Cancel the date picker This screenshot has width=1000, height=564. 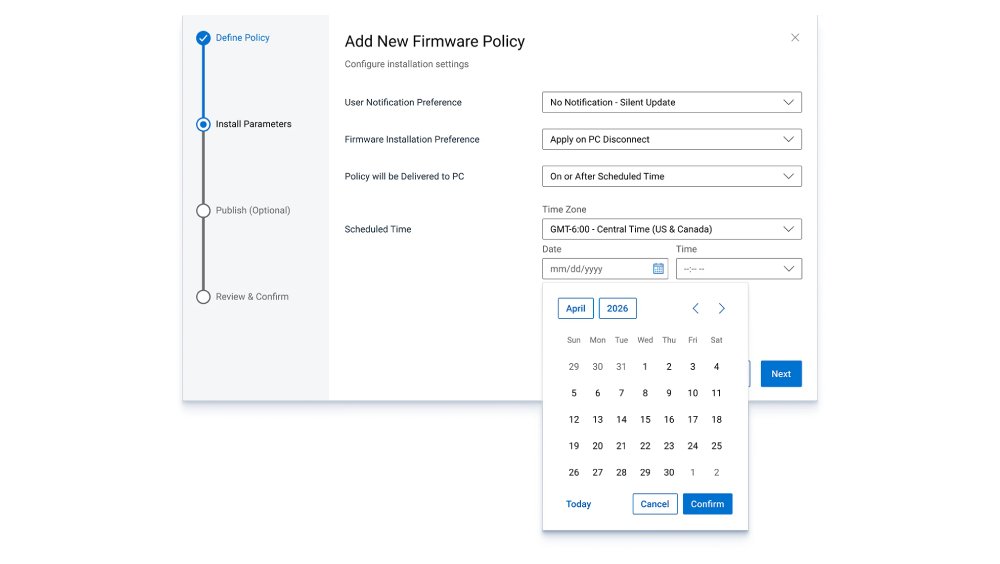tap(655, 504)
